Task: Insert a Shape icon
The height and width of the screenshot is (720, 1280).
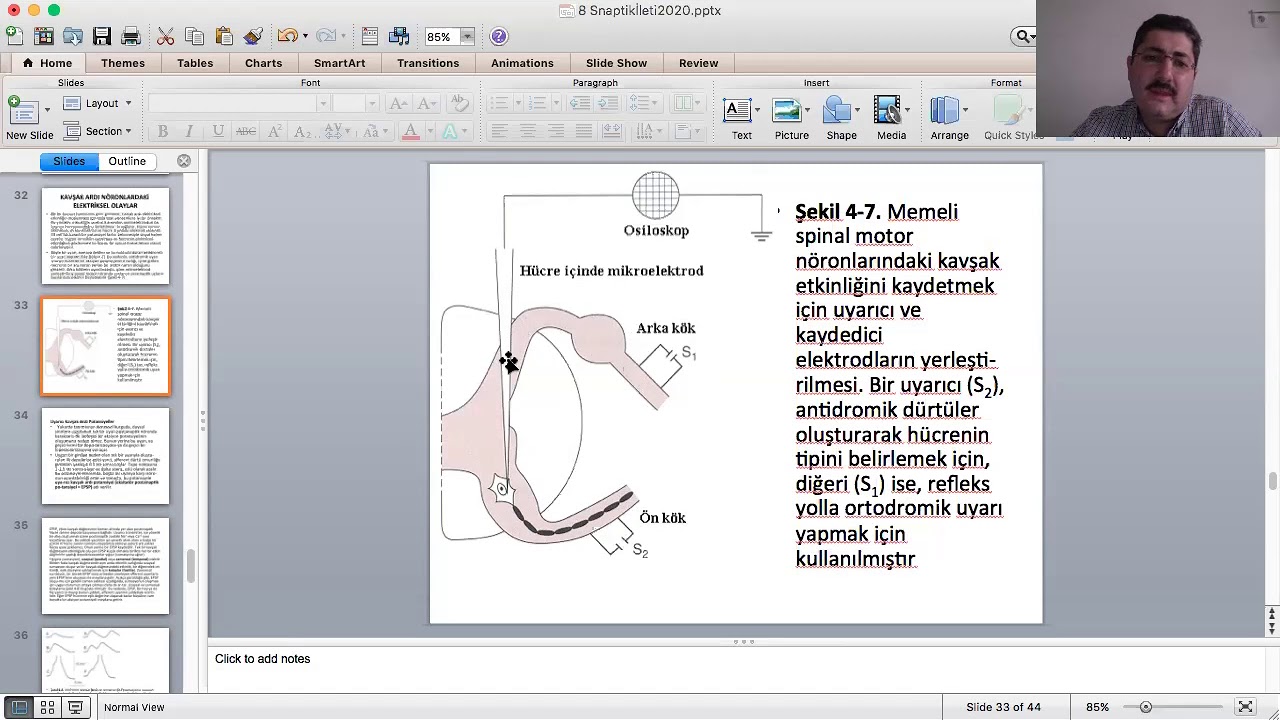Action: click(837, 110)
